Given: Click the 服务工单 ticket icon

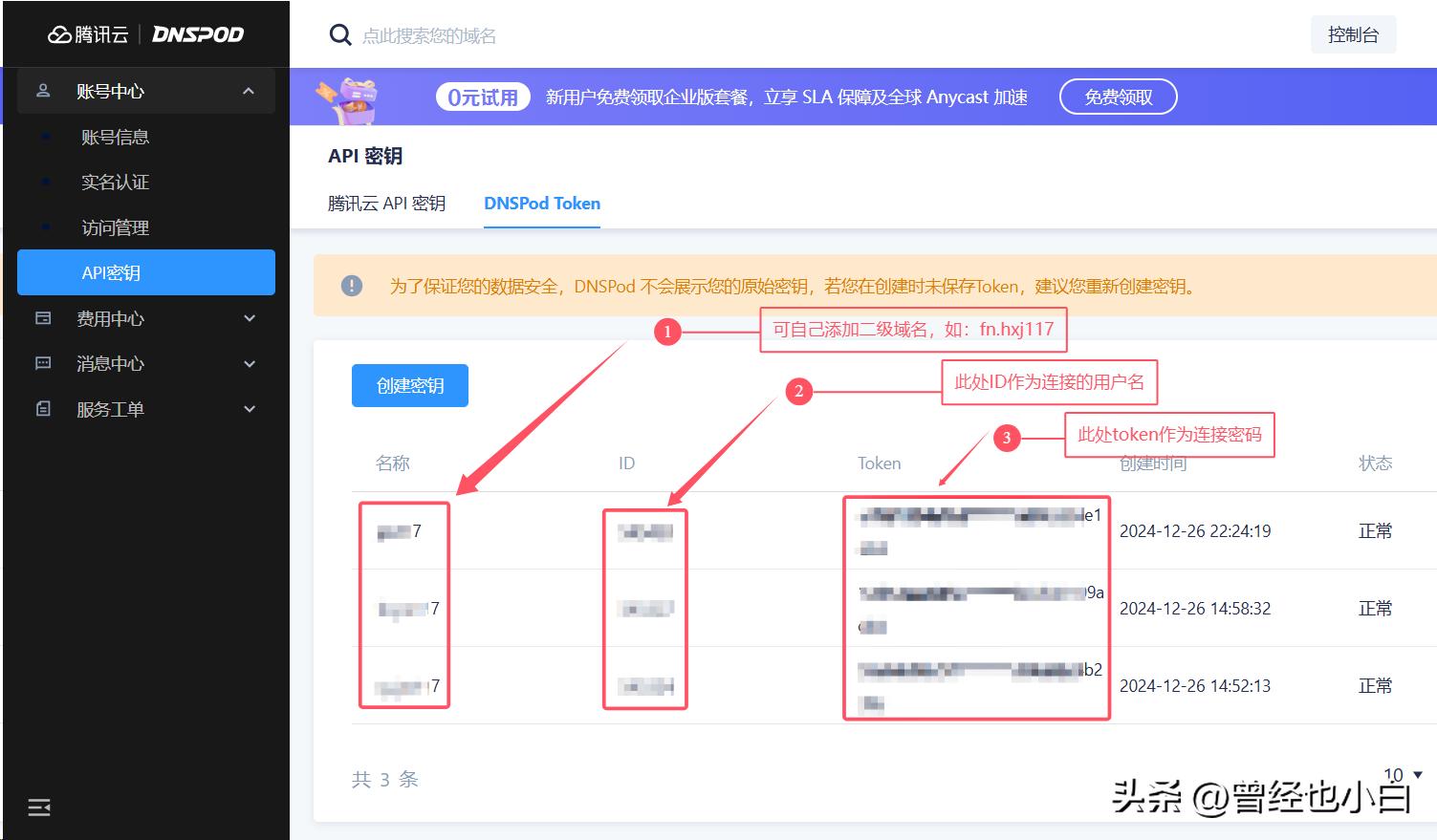Looking at the screenshot, I should click(x=43, y=408).
